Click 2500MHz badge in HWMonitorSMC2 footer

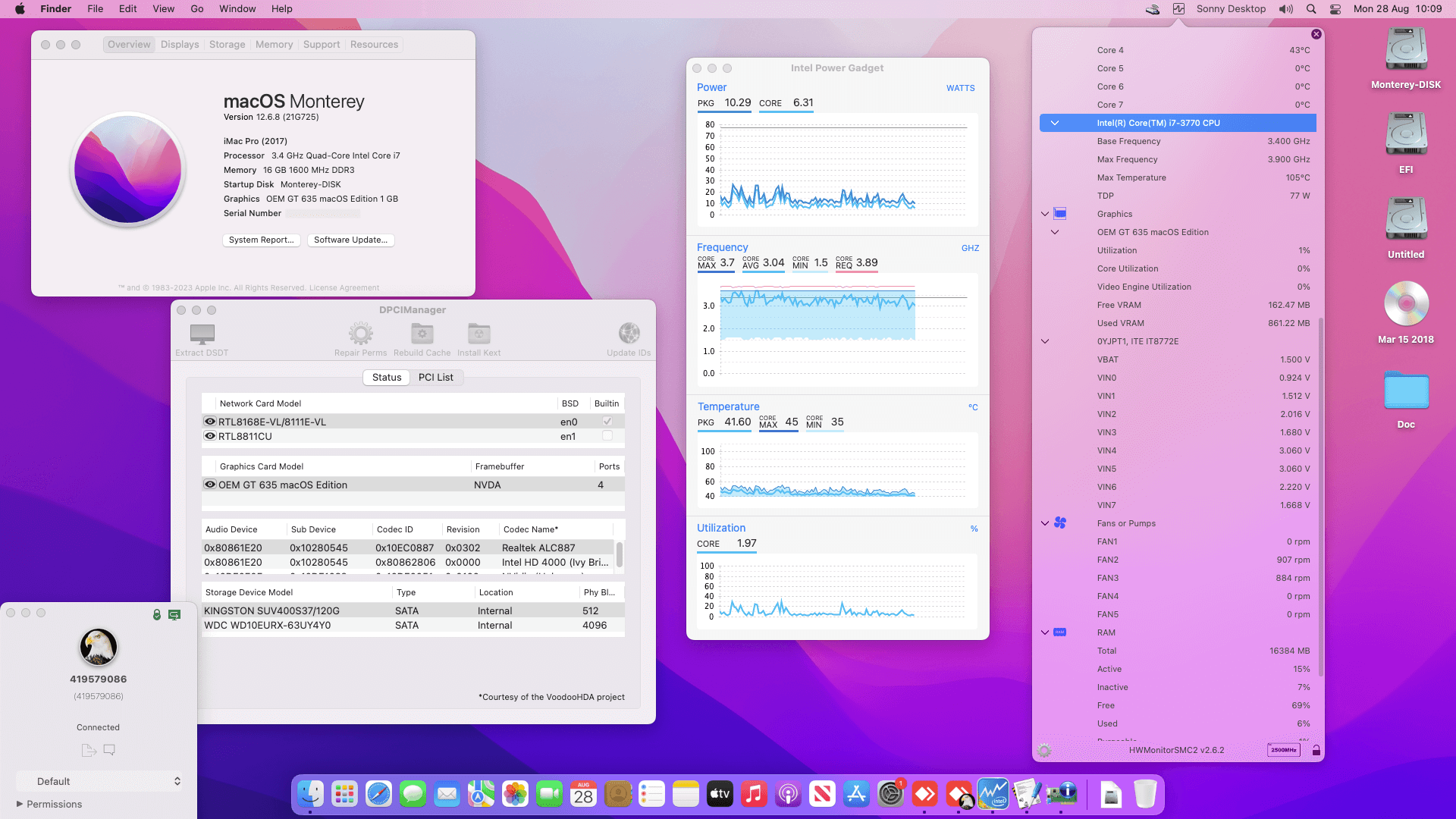[1283, 750]
